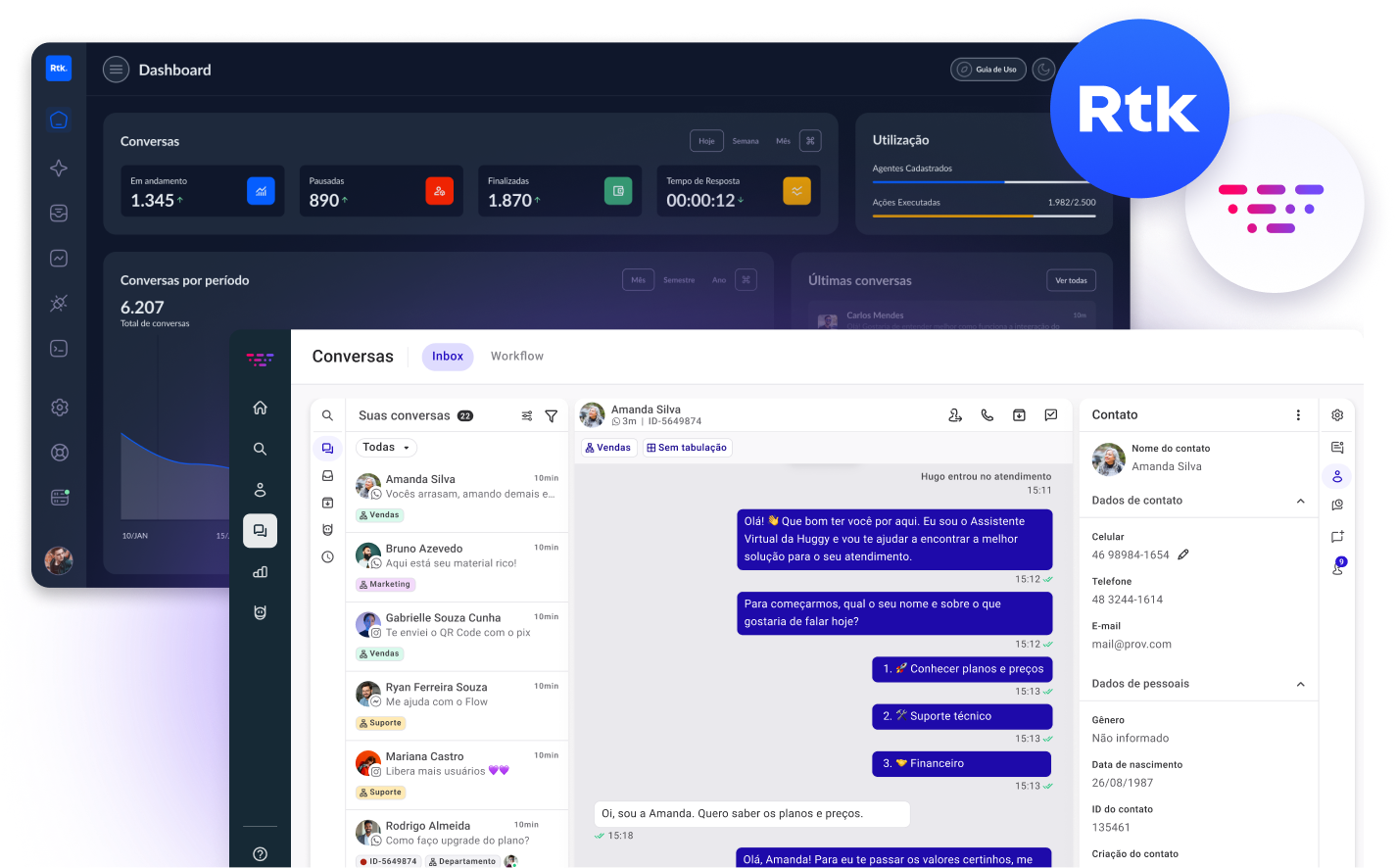Screen dimensions: 1397x868
Task: Edit the Celular number pencil icon
Action: [1183, 555]
